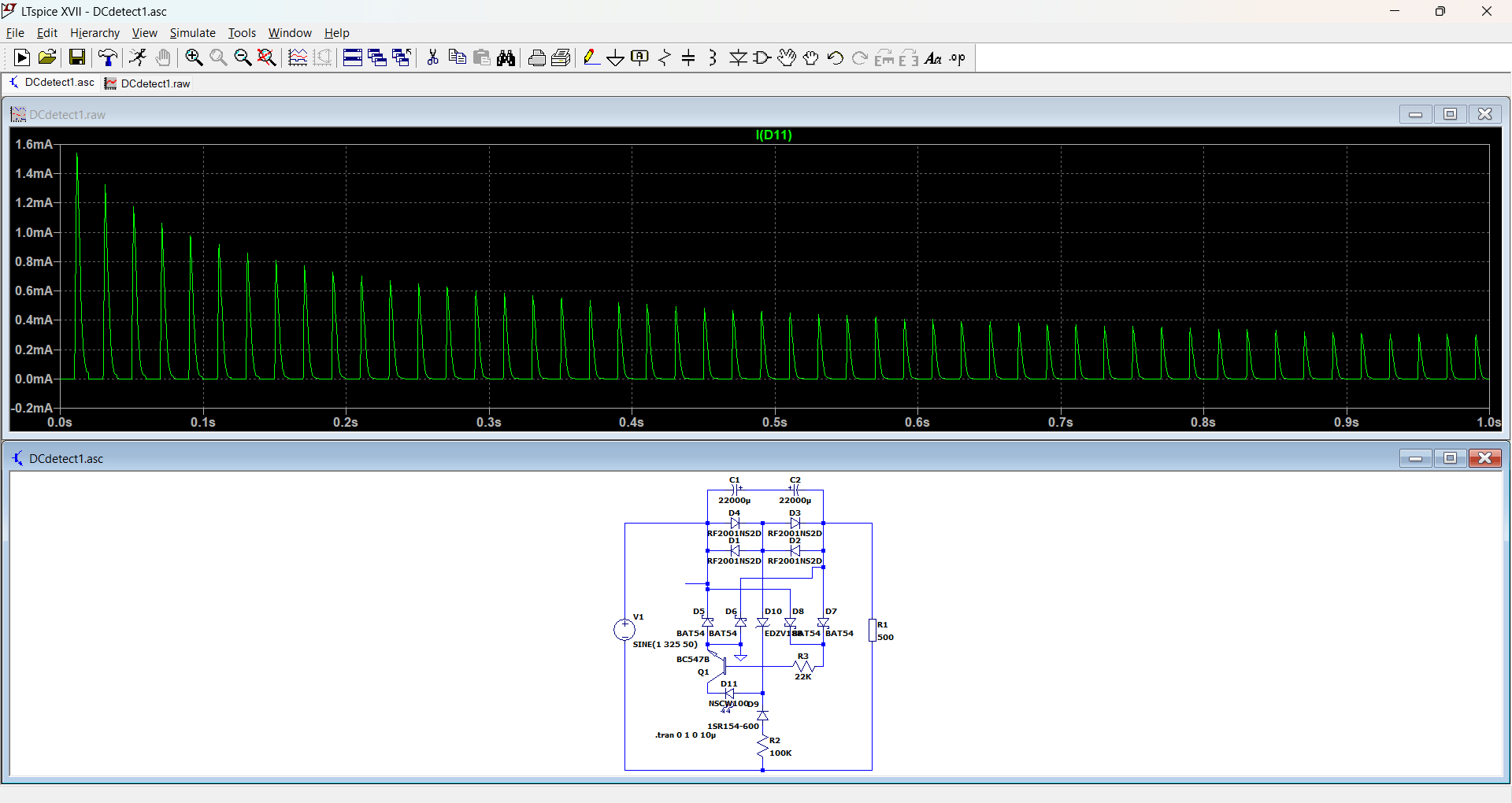The height and width of the screenshot is (803, 1512).
Task: Click the V1 voltage source symbol
Action: click(x=624, y=629)
